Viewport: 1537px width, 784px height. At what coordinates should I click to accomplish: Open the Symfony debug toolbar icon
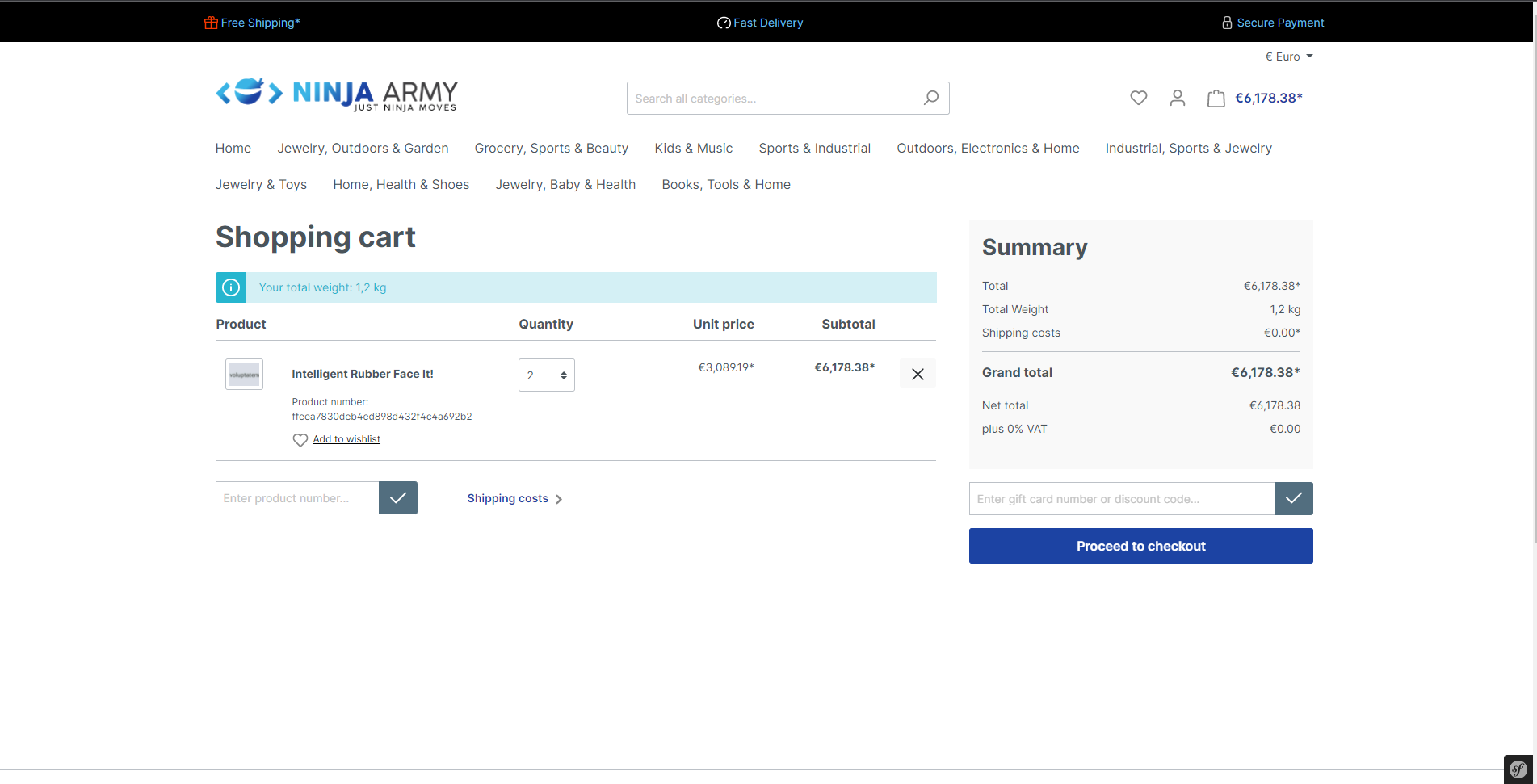click(x=1518, y=769)
